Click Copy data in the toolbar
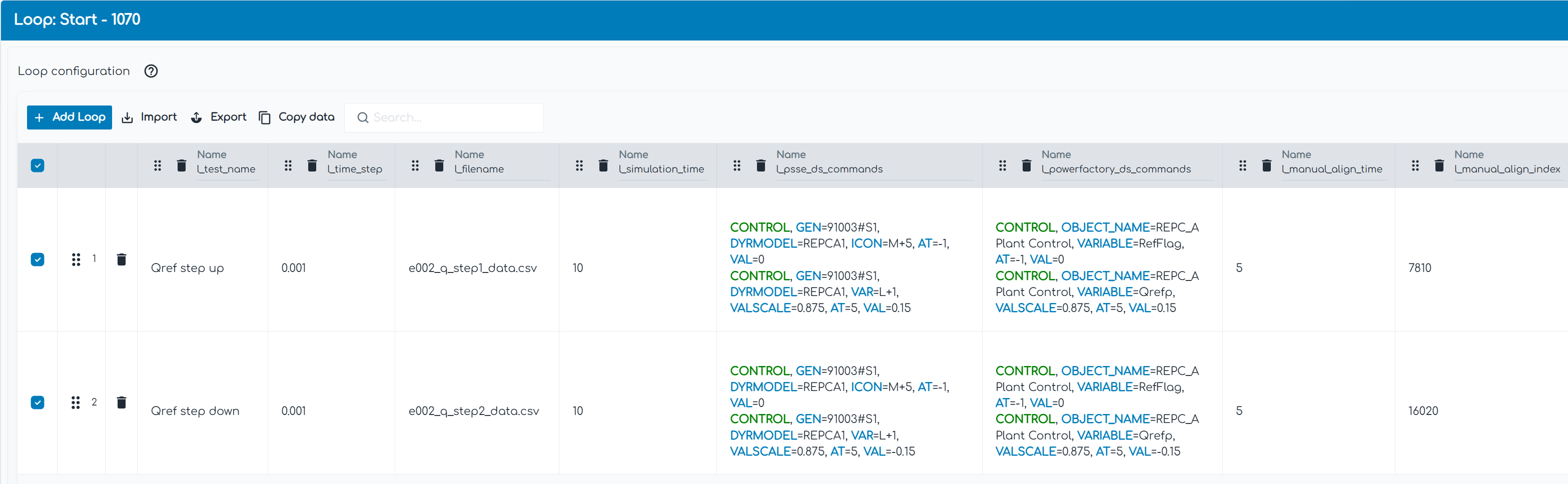The image size is (1568, 484). pyautogui.click(x=297, y=117)
